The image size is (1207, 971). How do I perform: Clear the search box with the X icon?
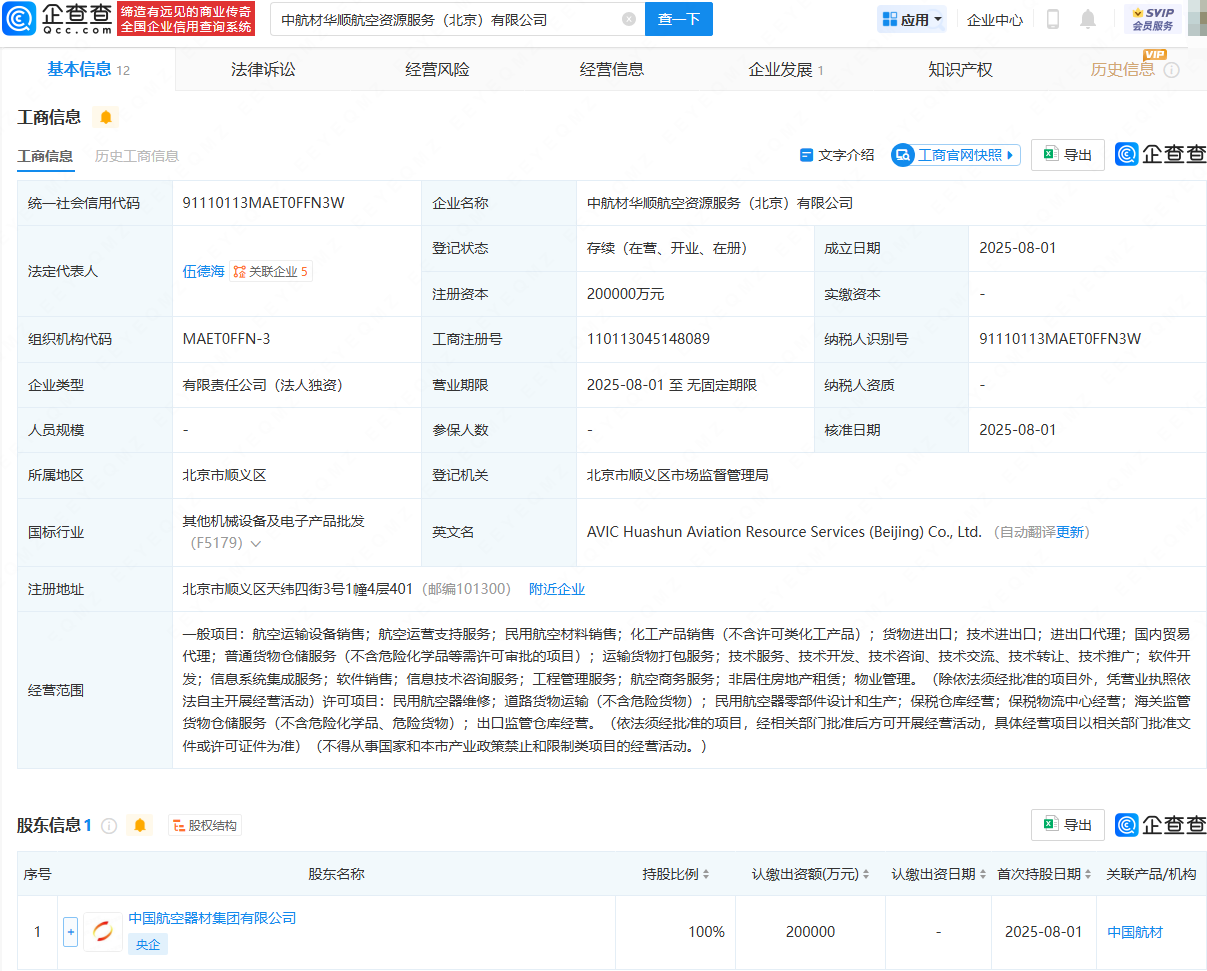click(628, 19)
